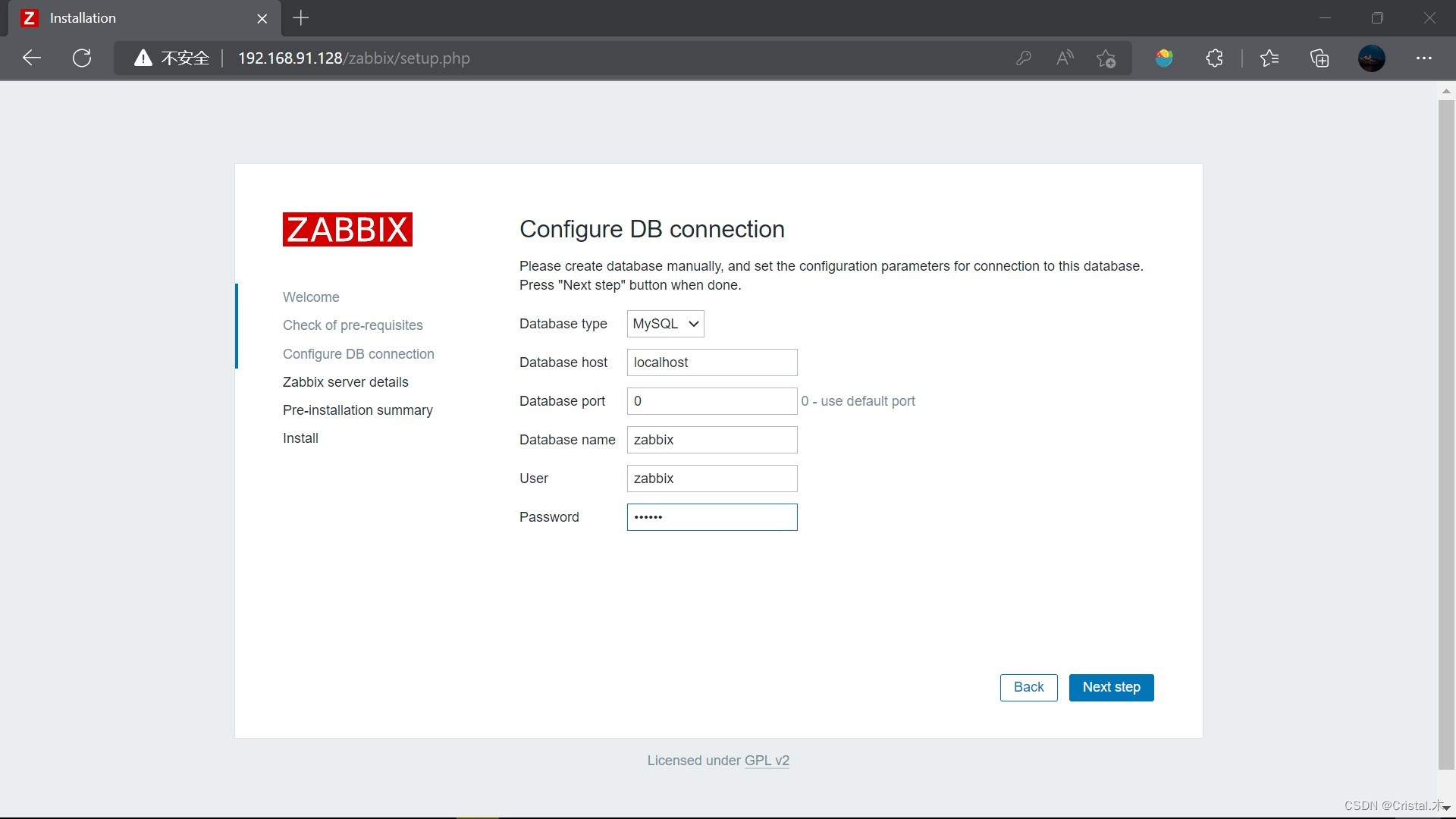
Task: Click the Next step button
Action: [1111, 687]
